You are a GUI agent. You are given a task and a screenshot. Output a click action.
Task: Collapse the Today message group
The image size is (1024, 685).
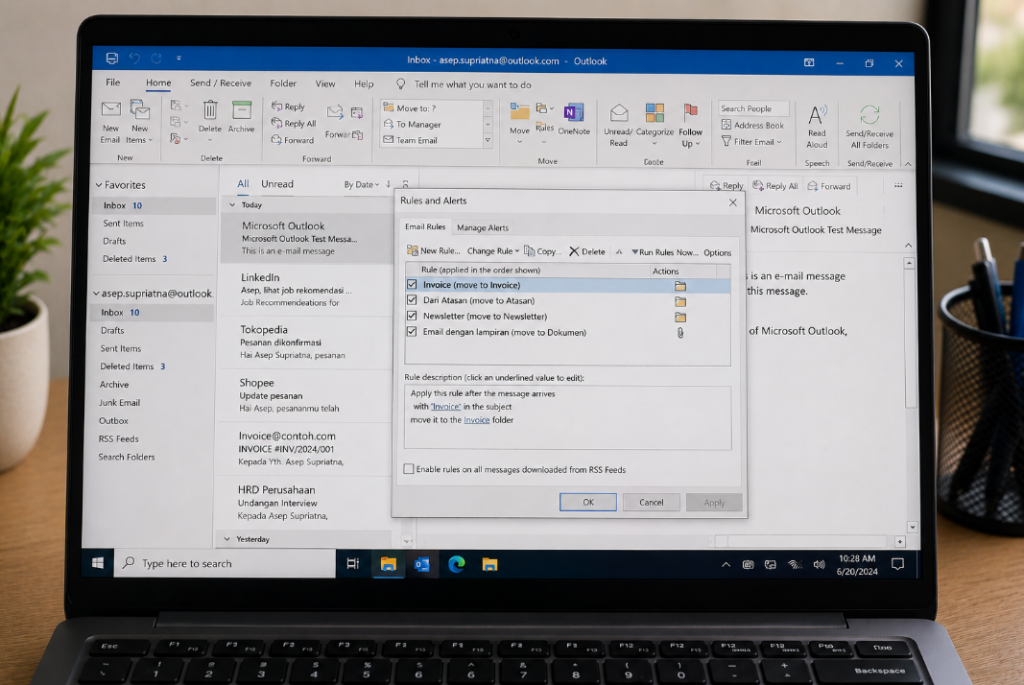click(x=232, y=204)
